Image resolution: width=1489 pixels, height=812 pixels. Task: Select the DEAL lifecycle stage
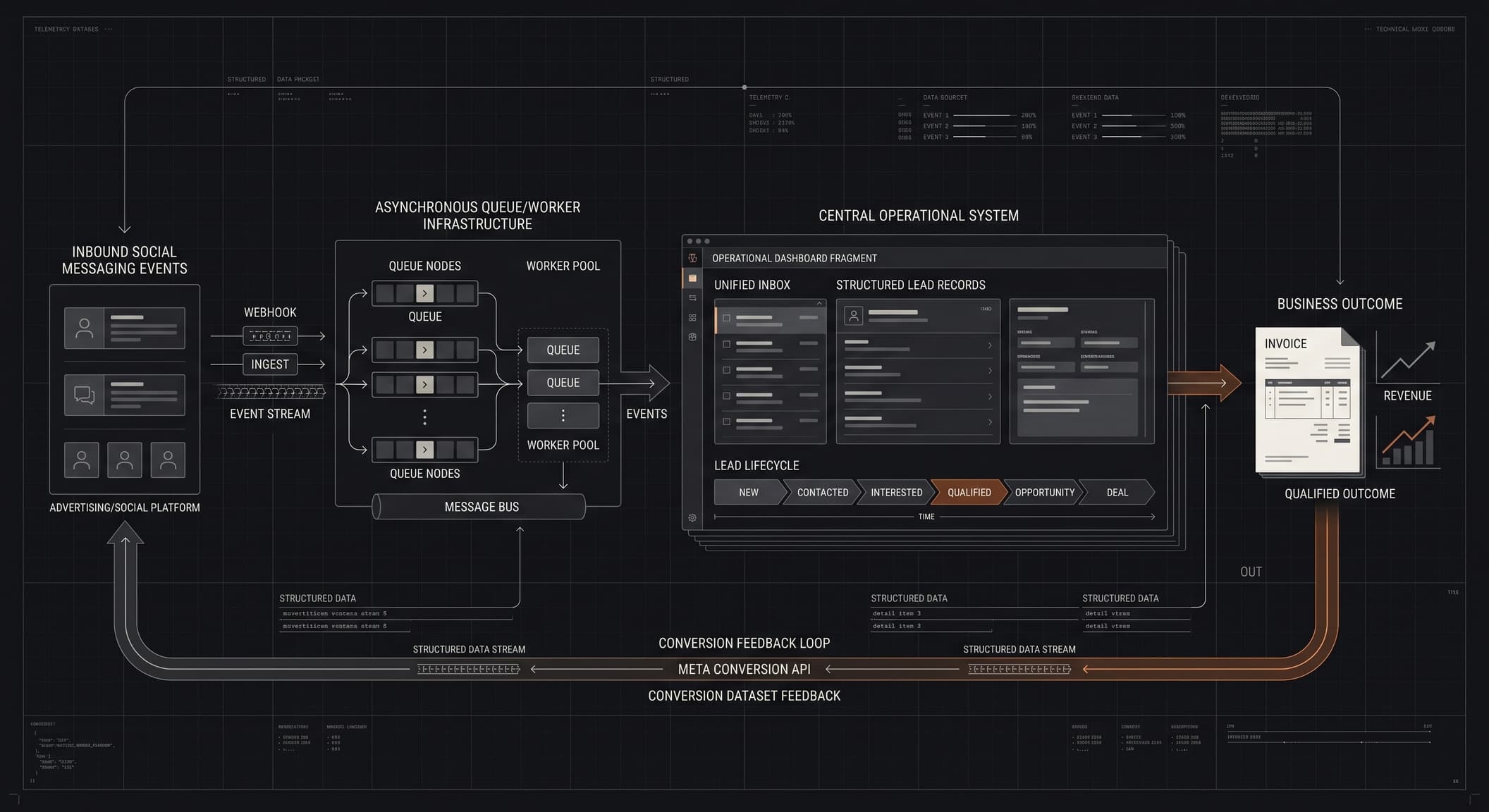pyautogui.click(x=1117, y=492)
